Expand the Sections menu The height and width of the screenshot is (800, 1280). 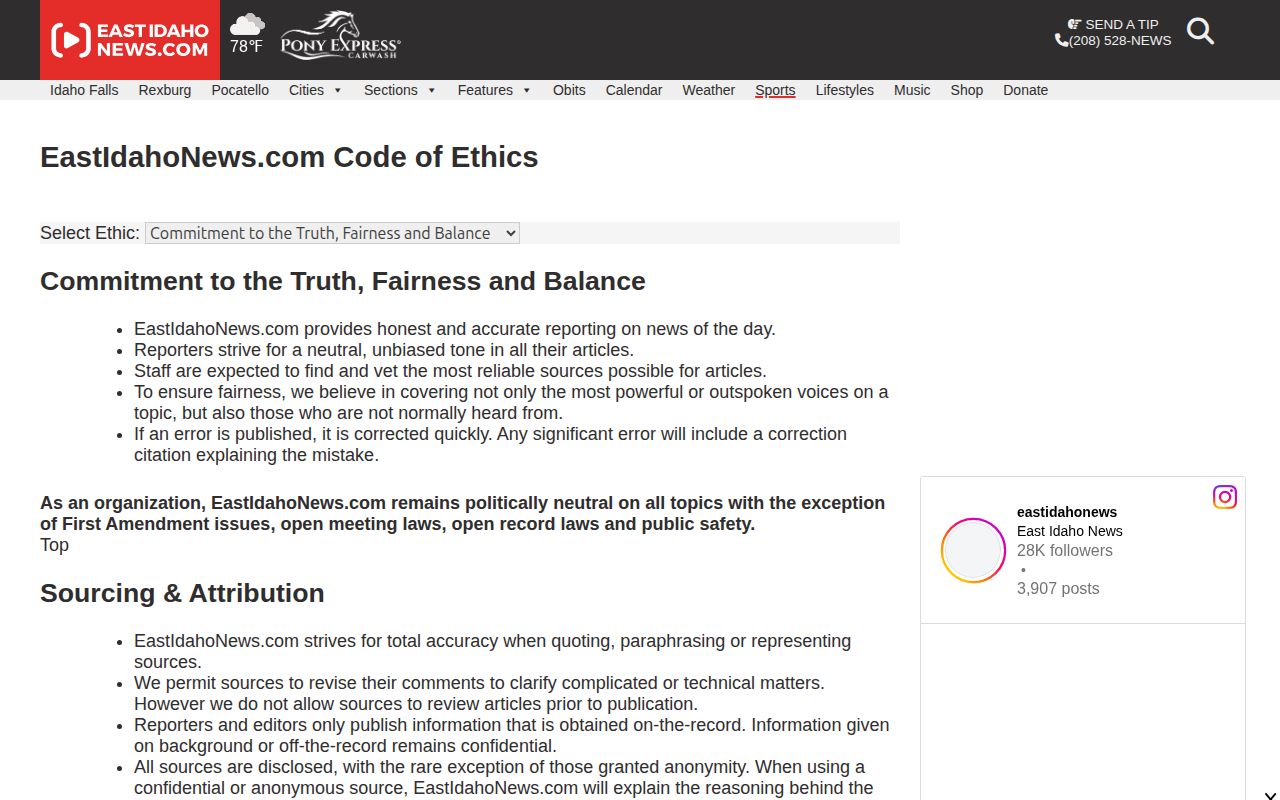tap(400, 90)
